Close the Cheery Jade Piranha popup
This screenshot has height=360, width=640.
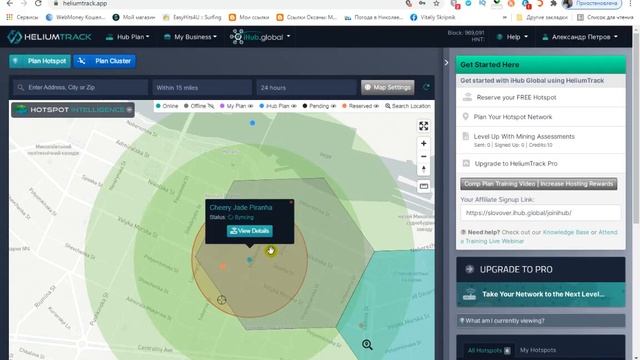pos(291,202)
